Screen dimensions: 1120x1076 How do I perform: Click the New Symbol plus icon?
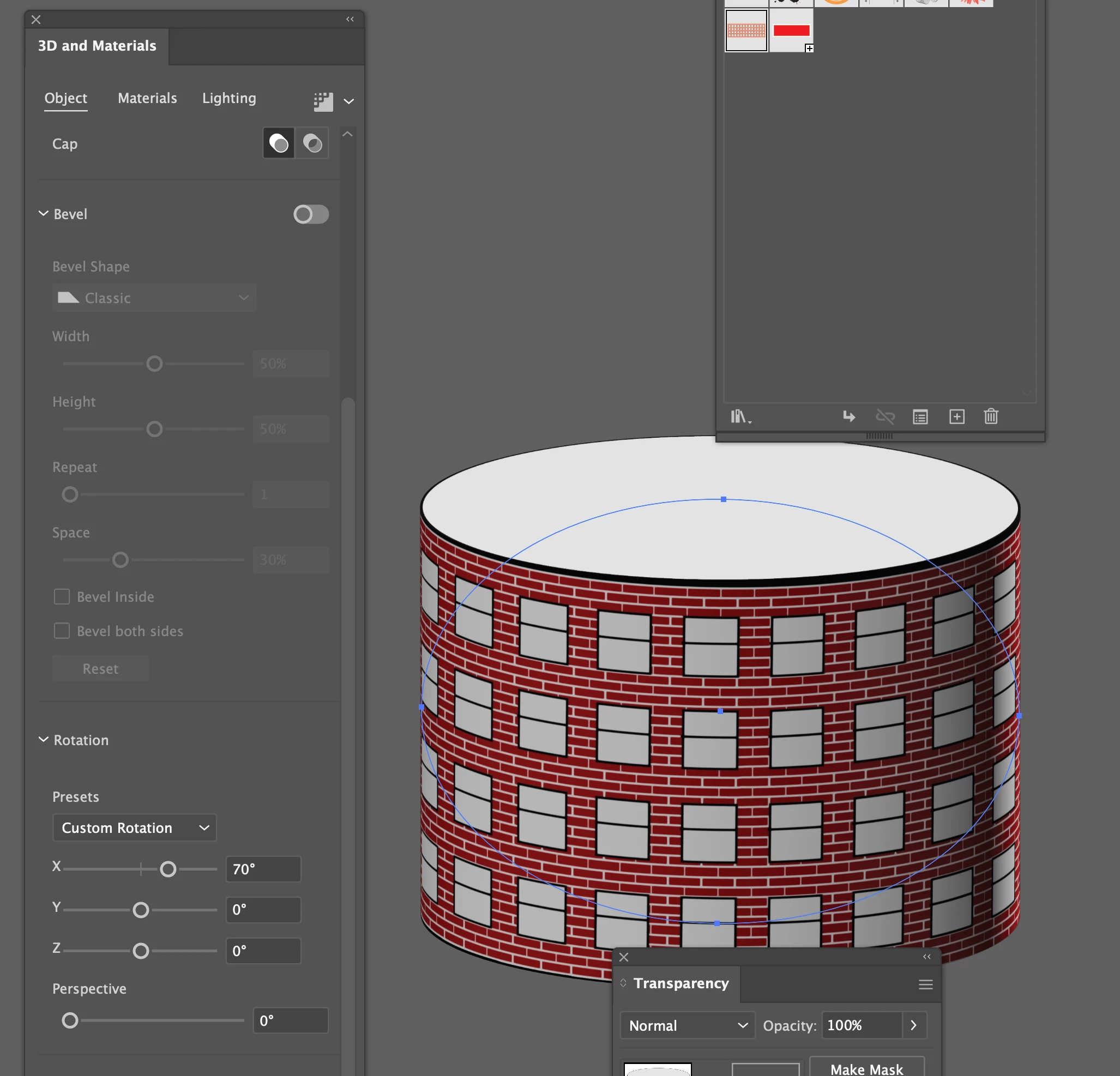956,416
